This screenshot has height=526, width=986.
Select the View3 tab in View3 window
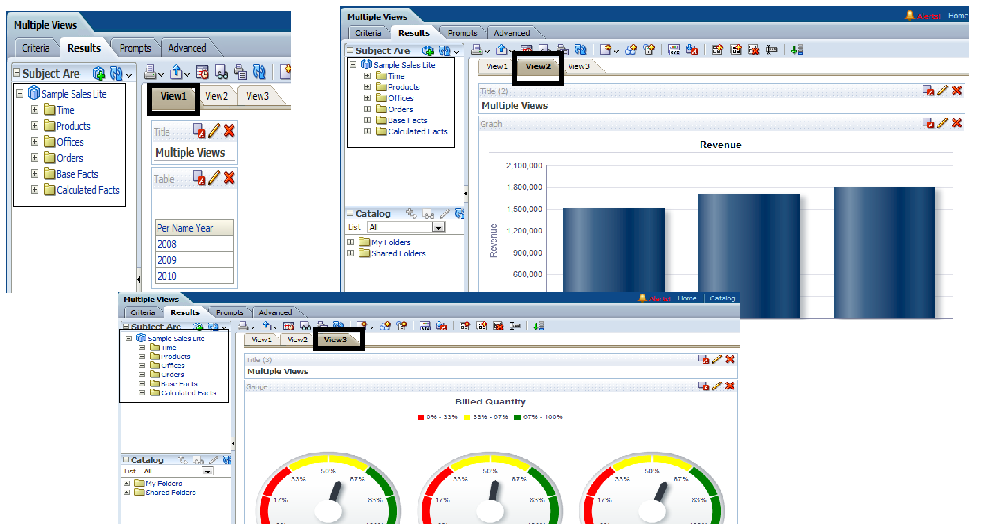click(335, 339)
